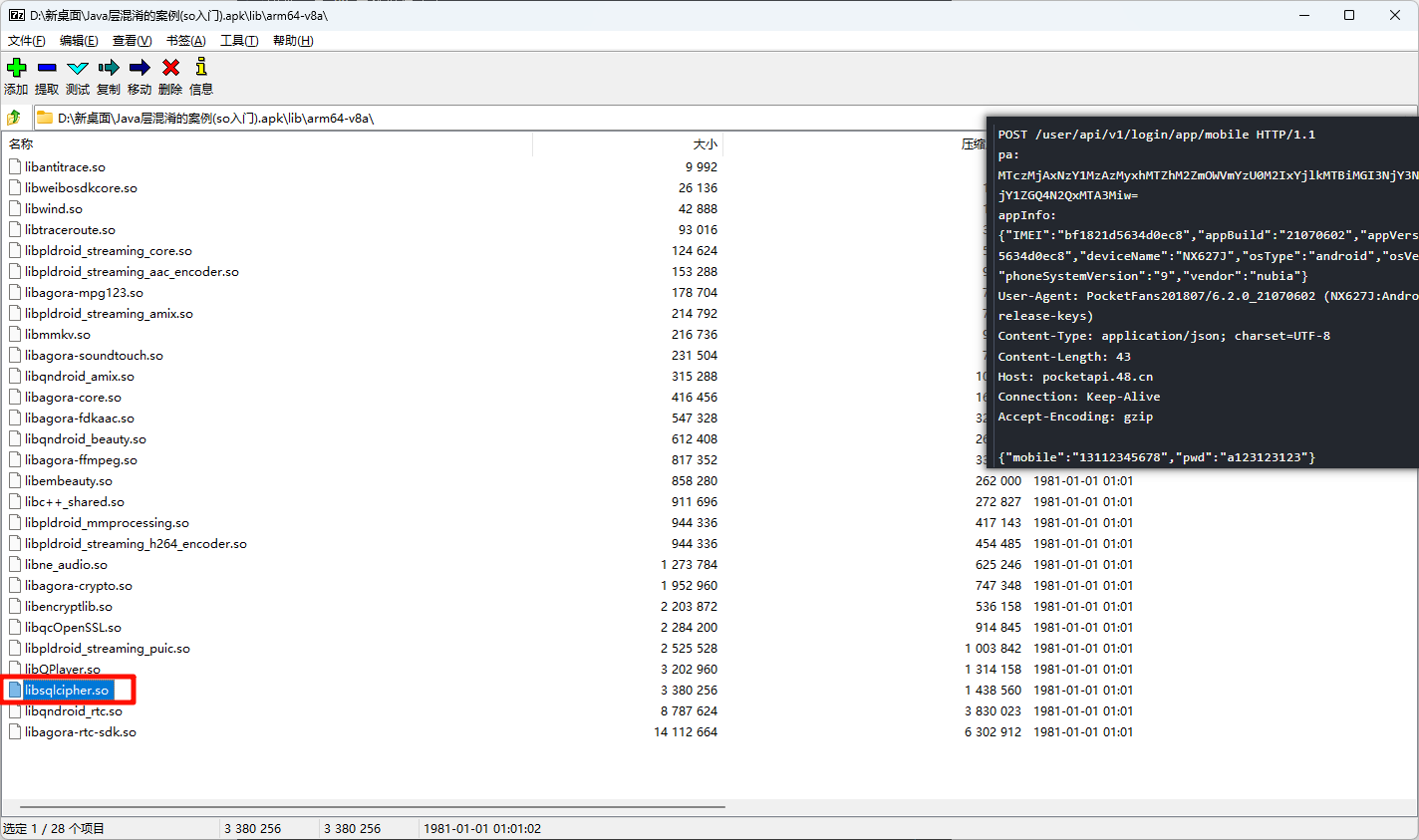This screenshot has height=840, width=1419.
Task: Sort files by 名称 column header
Action: pyautogui.click(x=22, y=144)
